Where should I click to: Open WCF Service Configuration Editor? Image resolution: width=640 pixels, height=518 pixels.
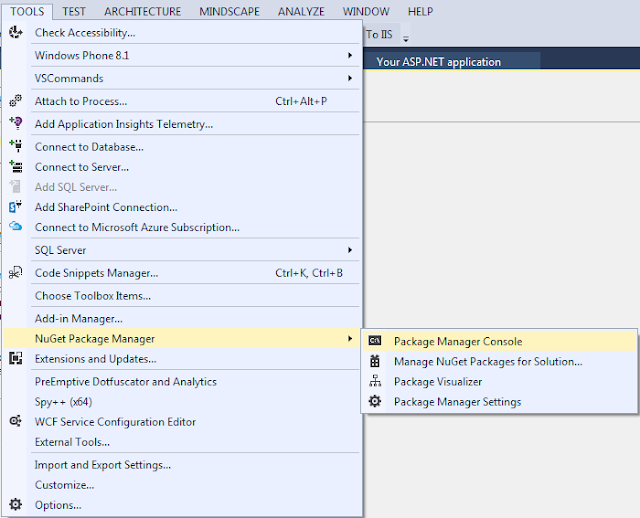(182, 422)
